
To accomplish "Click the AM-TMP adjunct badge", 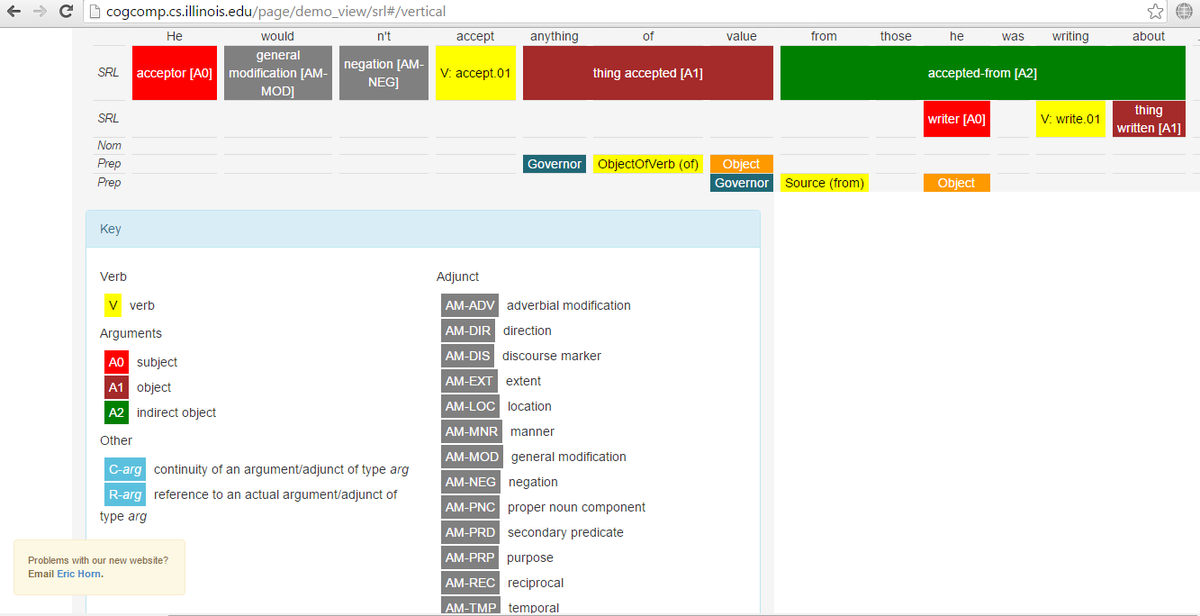I will [x=471, y=605].
